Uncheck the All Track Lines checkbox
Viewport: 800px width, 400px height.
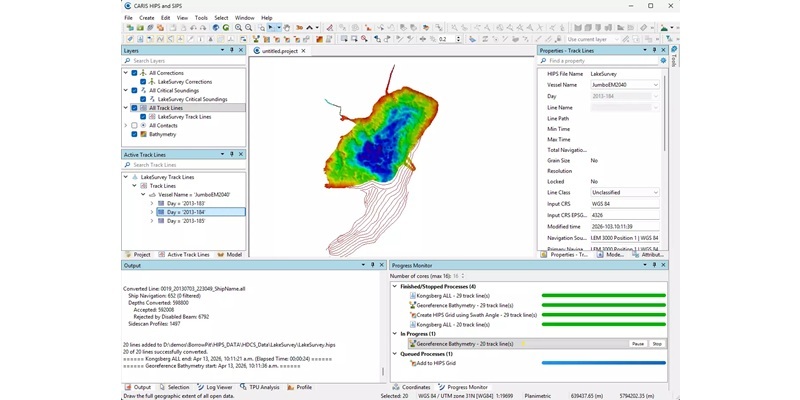point(134,108)
